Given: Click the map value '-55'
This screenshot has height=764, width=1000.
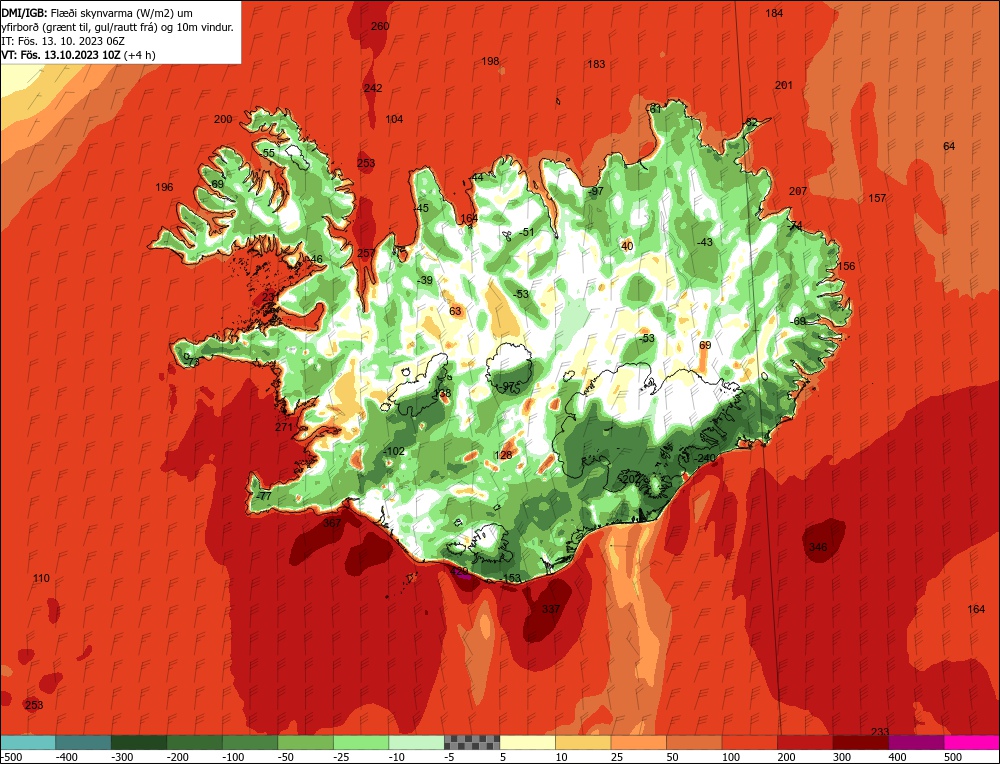Looking at the screenshot, I should point(267,153).
